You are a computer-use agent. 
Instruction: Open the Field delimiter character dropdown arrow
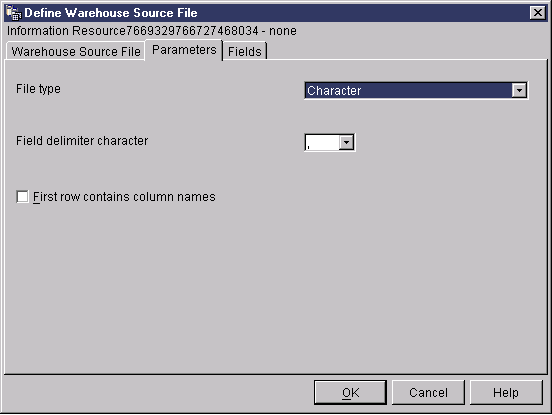click(346, 143)
